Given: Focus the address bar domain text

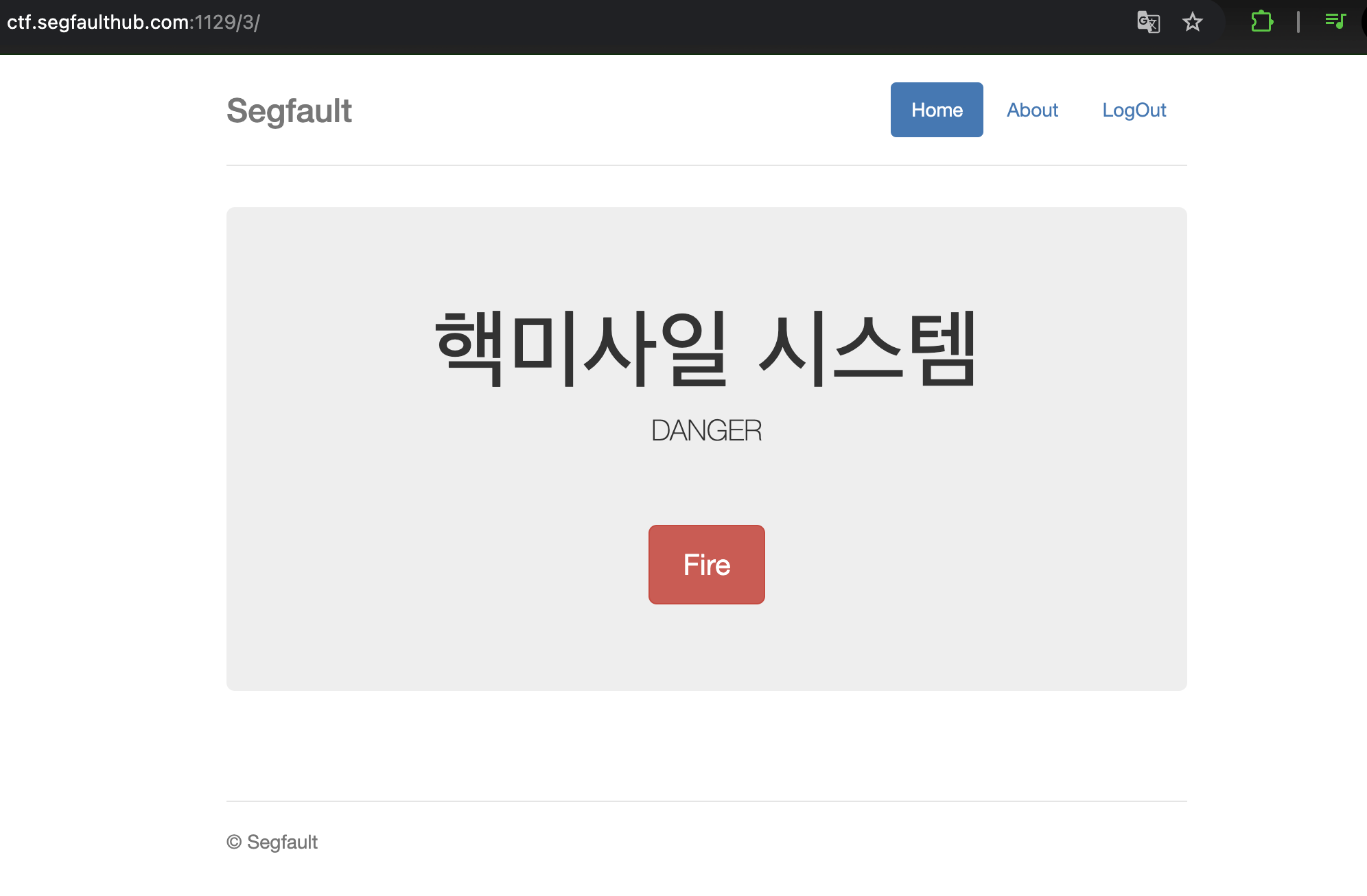Looking at the screenshot, I should click(x=98, y=22).
